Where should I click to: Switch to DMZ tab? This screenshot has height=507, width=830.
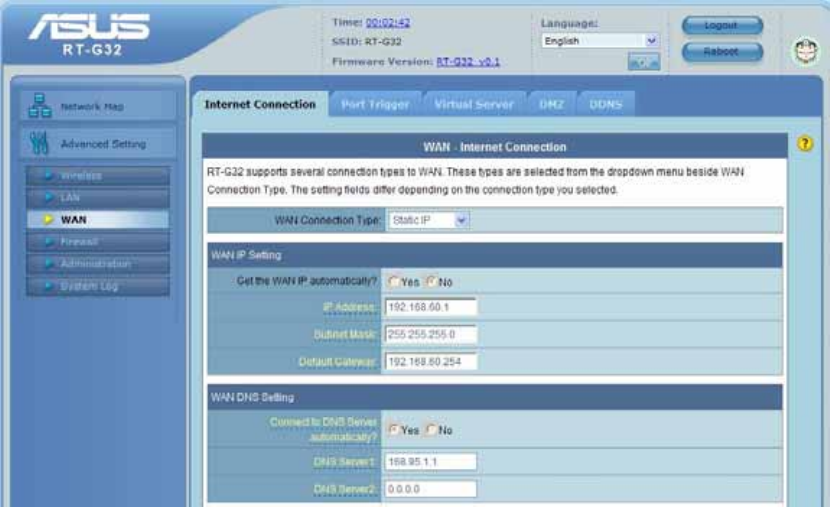[551, 104]
